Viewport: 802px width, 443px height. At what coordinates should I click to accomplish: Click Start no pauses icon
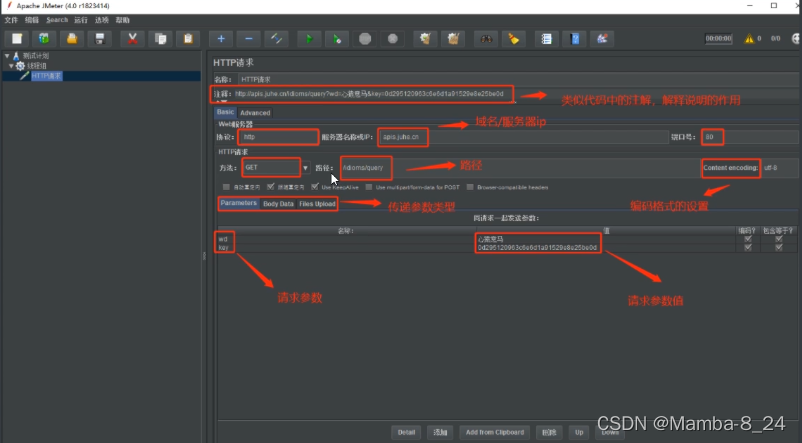pyautogui.click(x=337, y=39)
